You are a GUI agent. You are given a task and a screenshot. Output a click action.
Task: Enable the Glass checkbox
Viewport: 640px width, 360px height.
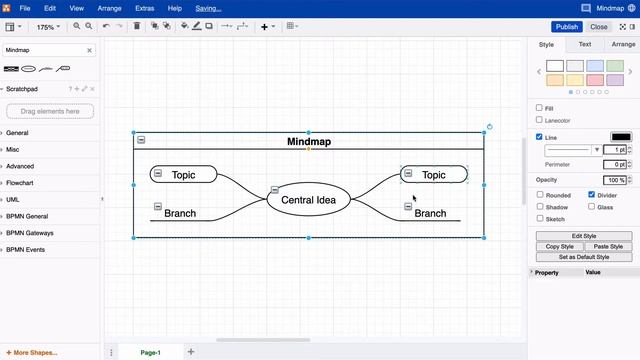pos(591,207)
